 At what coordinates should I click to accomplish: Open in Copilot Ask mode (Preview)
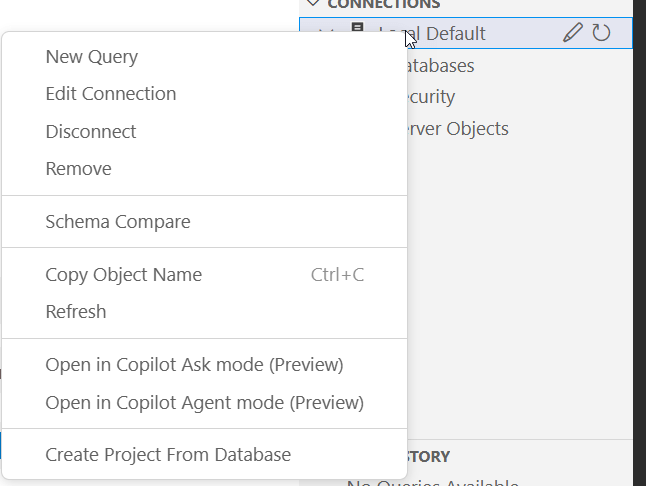coord(195,365)
